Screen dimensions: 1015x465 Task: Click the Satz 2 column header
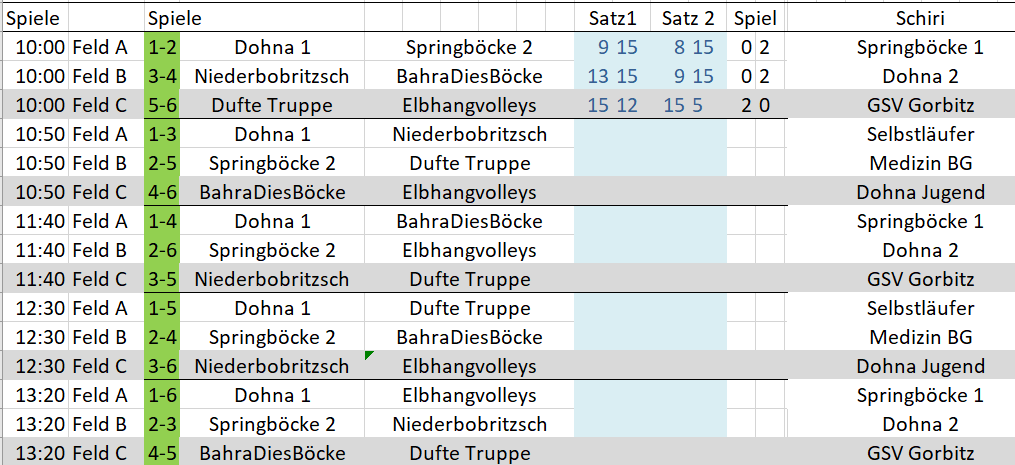(x=688, y=18)
